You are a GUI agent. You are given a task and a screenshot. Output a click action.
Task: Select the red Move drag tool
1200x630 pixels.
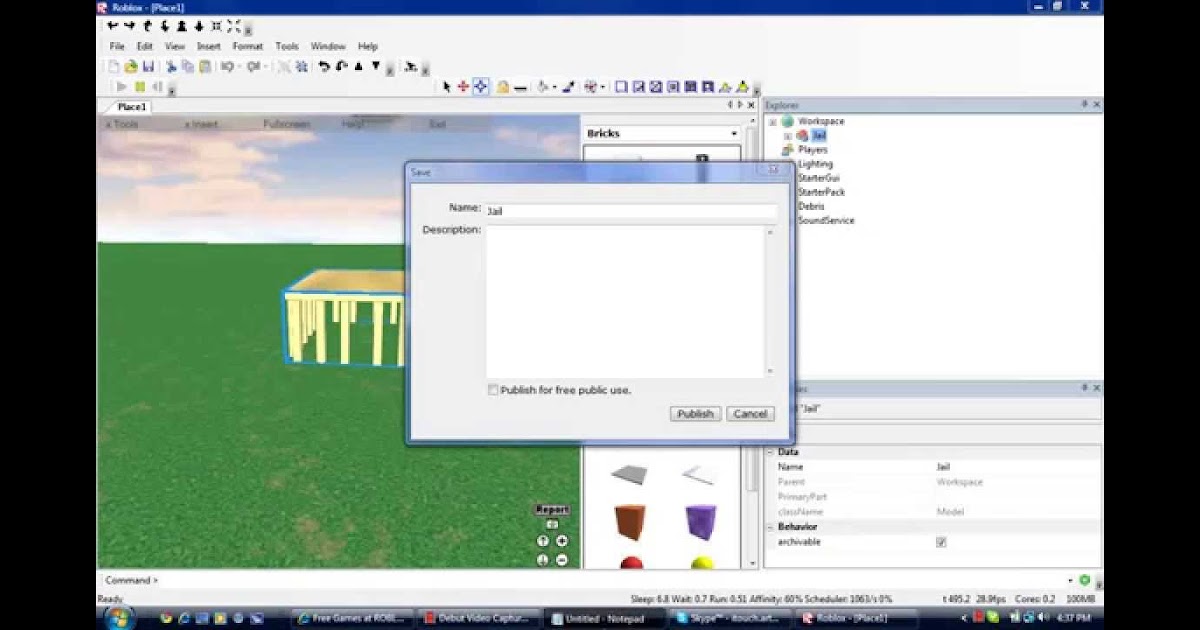[x=463, y=87]
